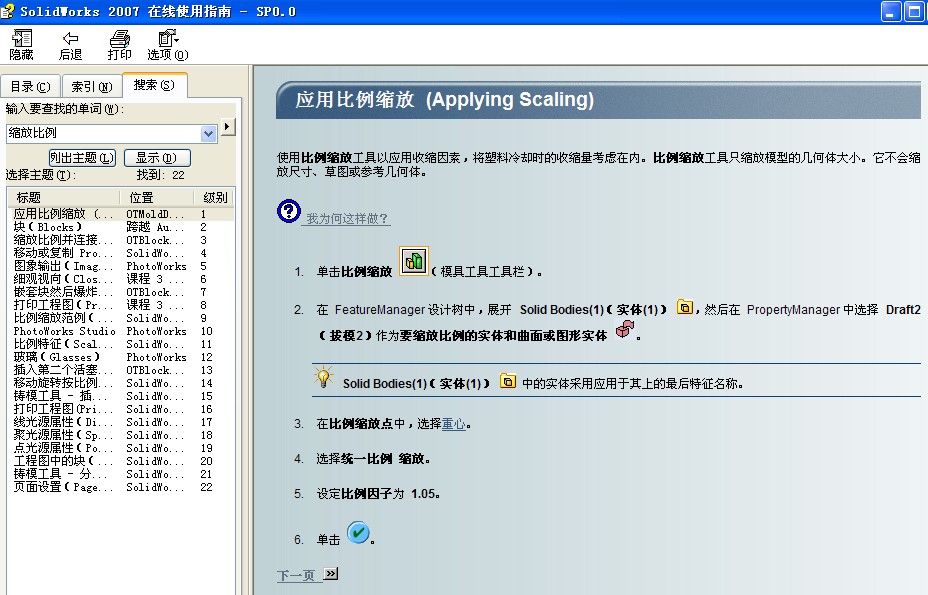928x595 pixels.
Task: Open the 重心 (centroid) link in step 3
Action: pyautogui.click(x=453, y=424)
